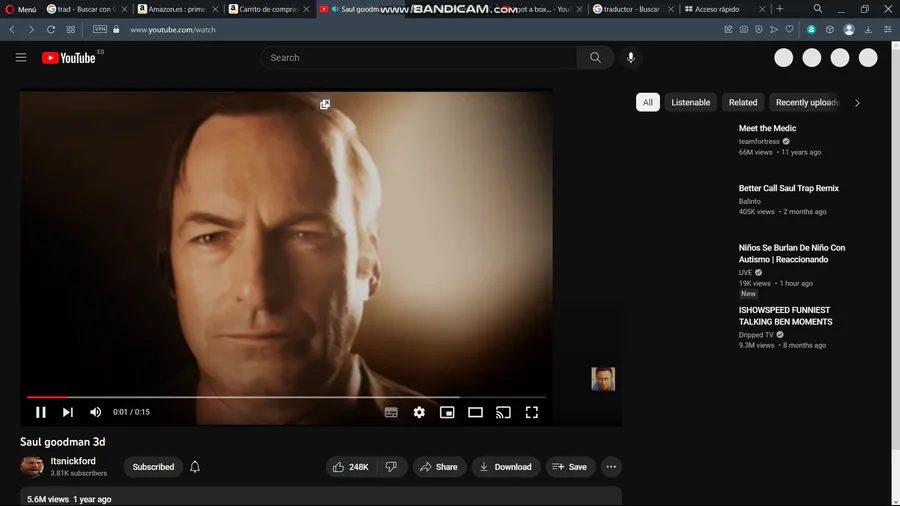Viewport: 900px width, 506px height.
Task: Click the Subscribed button
Action: pyautogui.click(x=153, y=467)
